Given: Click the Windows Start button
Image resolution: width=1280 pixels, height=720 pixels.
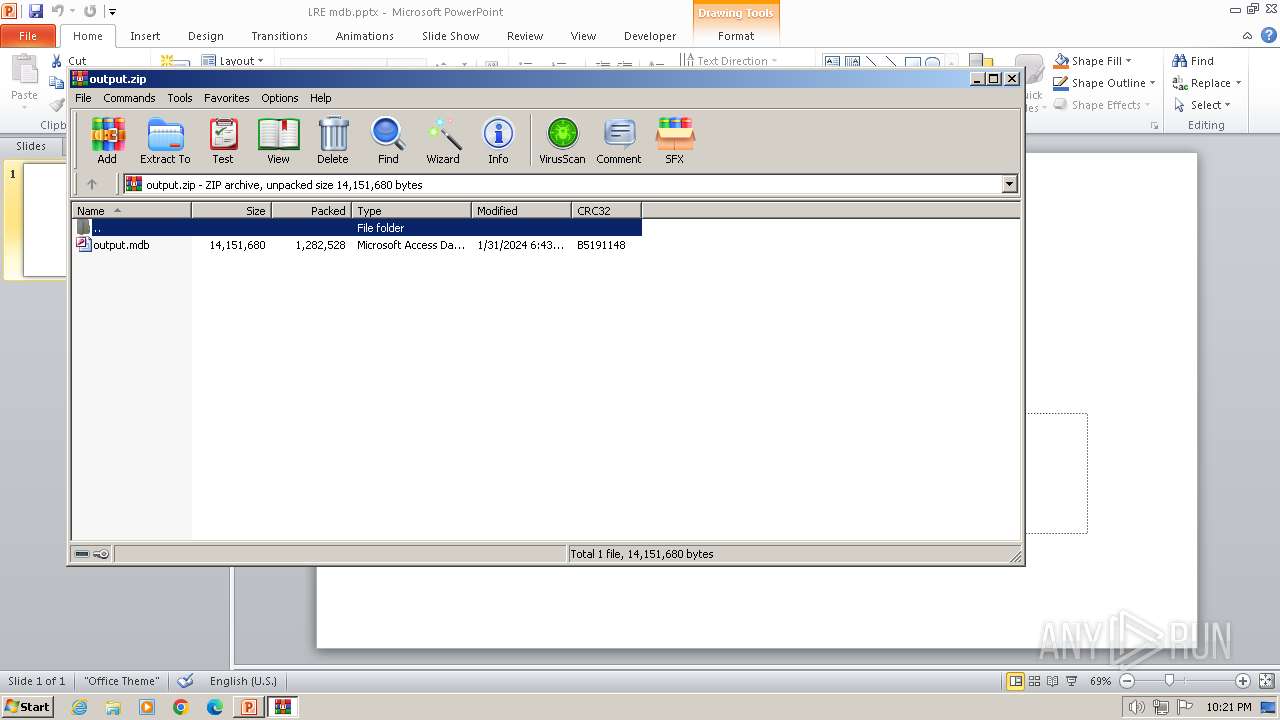Looking at the screenshot, I should tap(28, 707).
